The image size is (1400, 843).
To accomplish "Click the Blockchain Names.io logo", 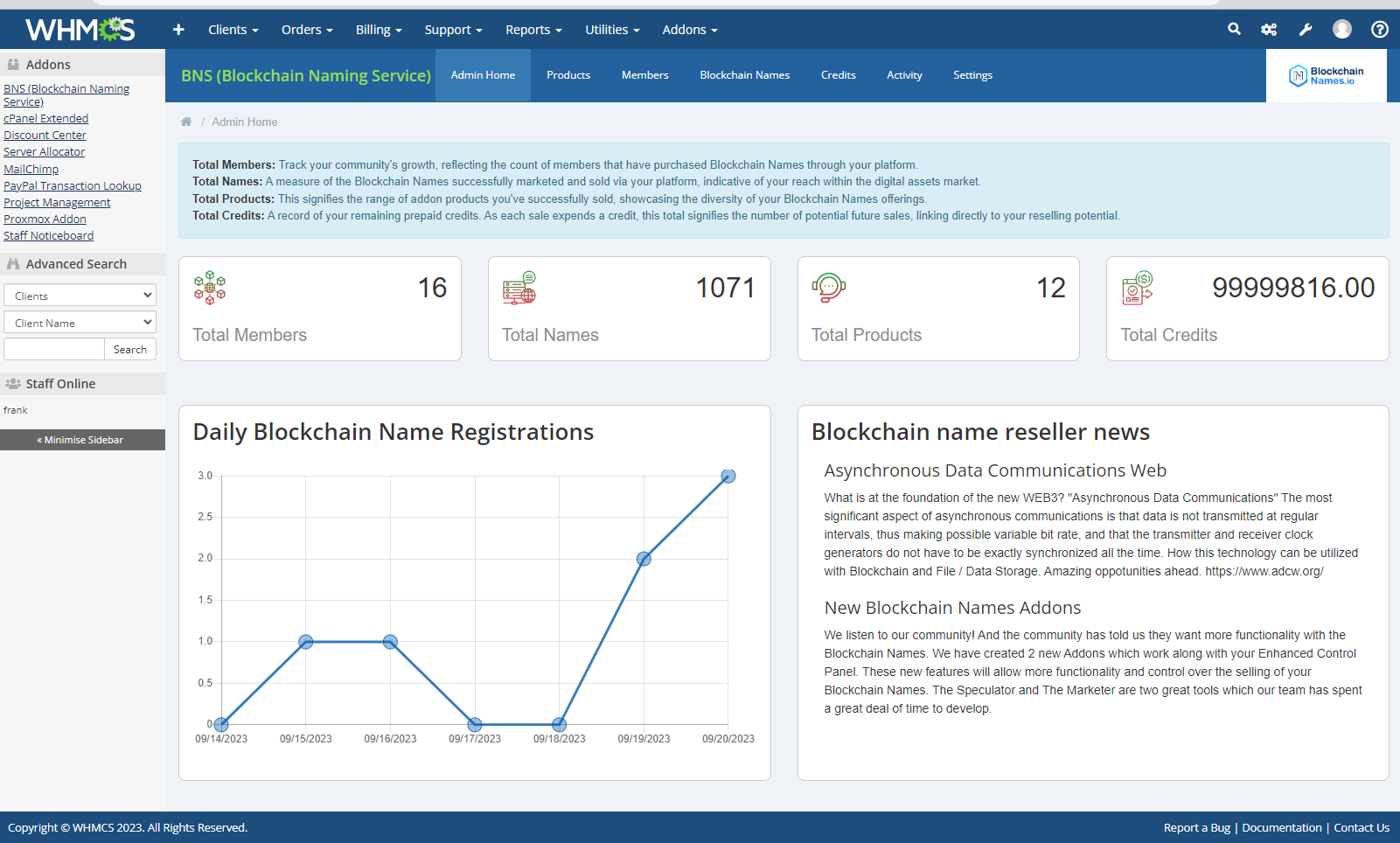I will [x=1327, y=76].
